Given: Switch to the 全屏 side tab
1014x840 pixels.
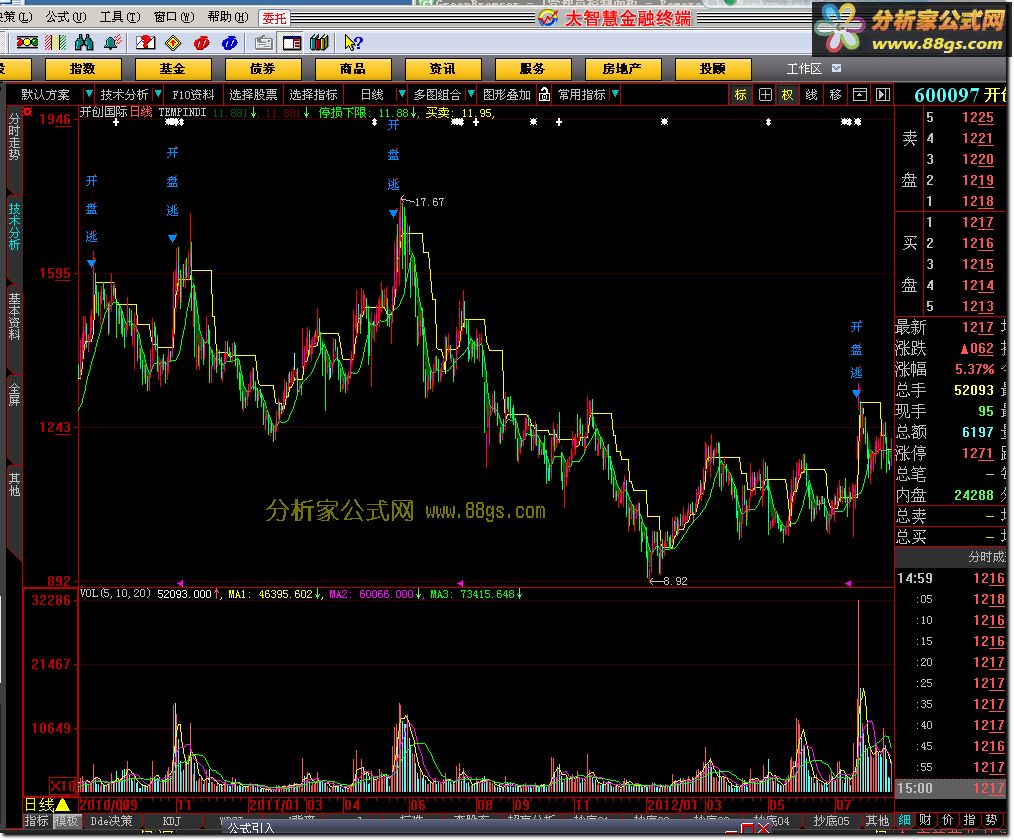Looking at the screenshot, I should point(14,394).
